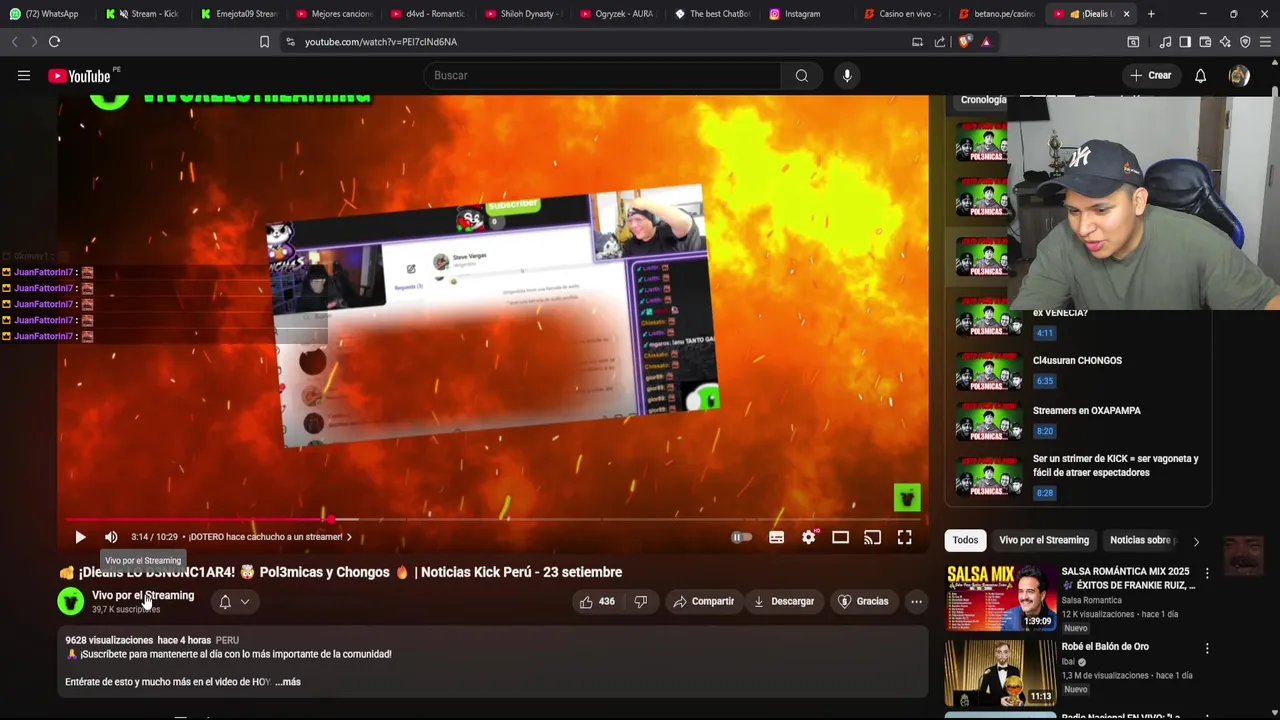The height and width of the screenshot is (720, 1280).
Task: Open the account avatar menu
Action: click(1239, 76)
